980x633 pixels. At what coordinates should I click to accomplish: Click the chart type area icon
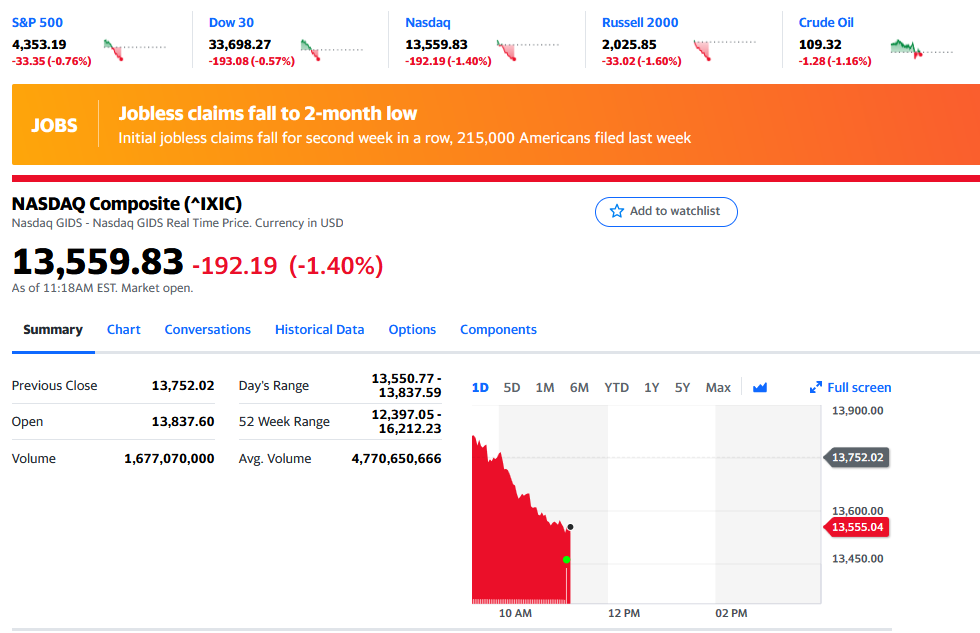[x=759, y=388]
